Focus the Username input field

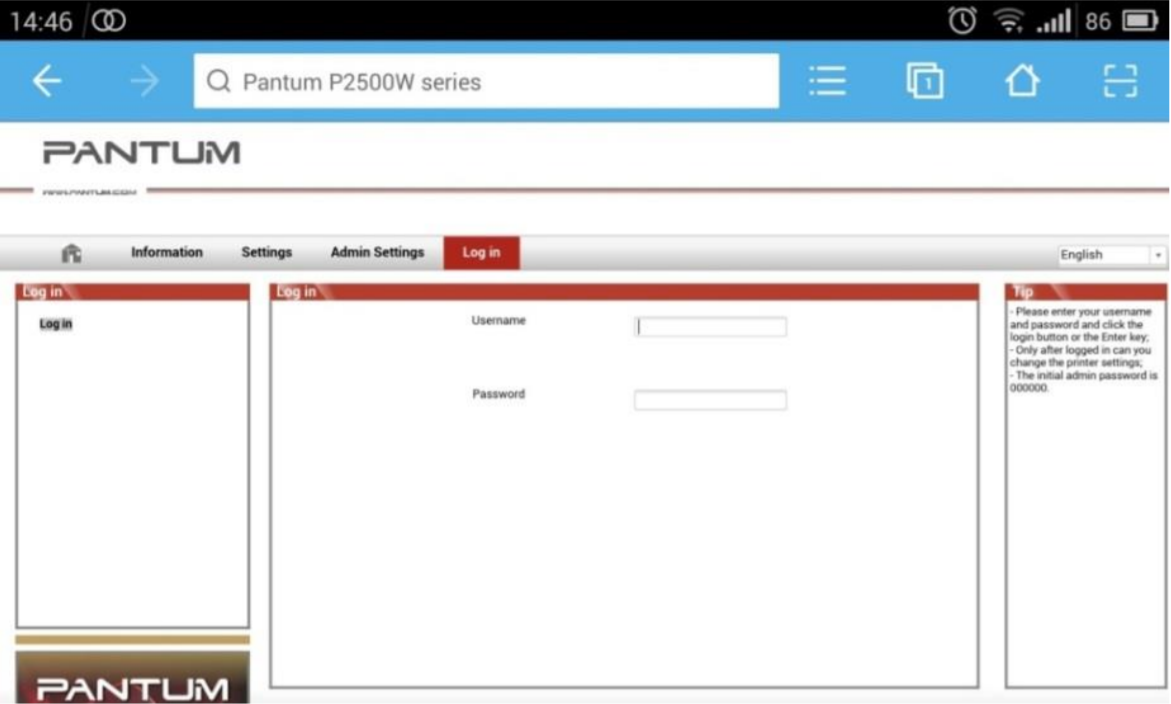[x=710, y=327]
